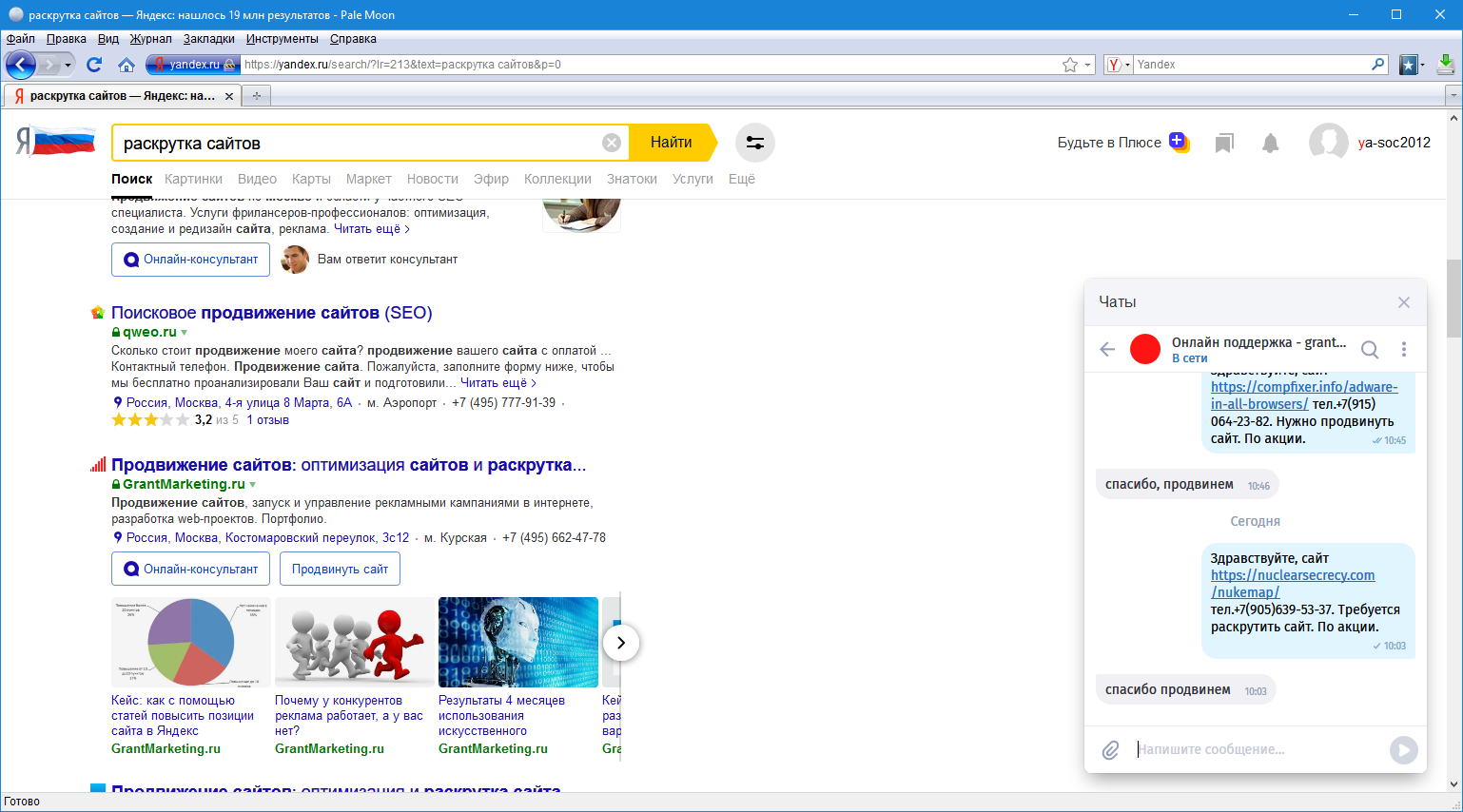Open chat options three-dot menu
This screenshot has width=1463, height=812.
1404,349
